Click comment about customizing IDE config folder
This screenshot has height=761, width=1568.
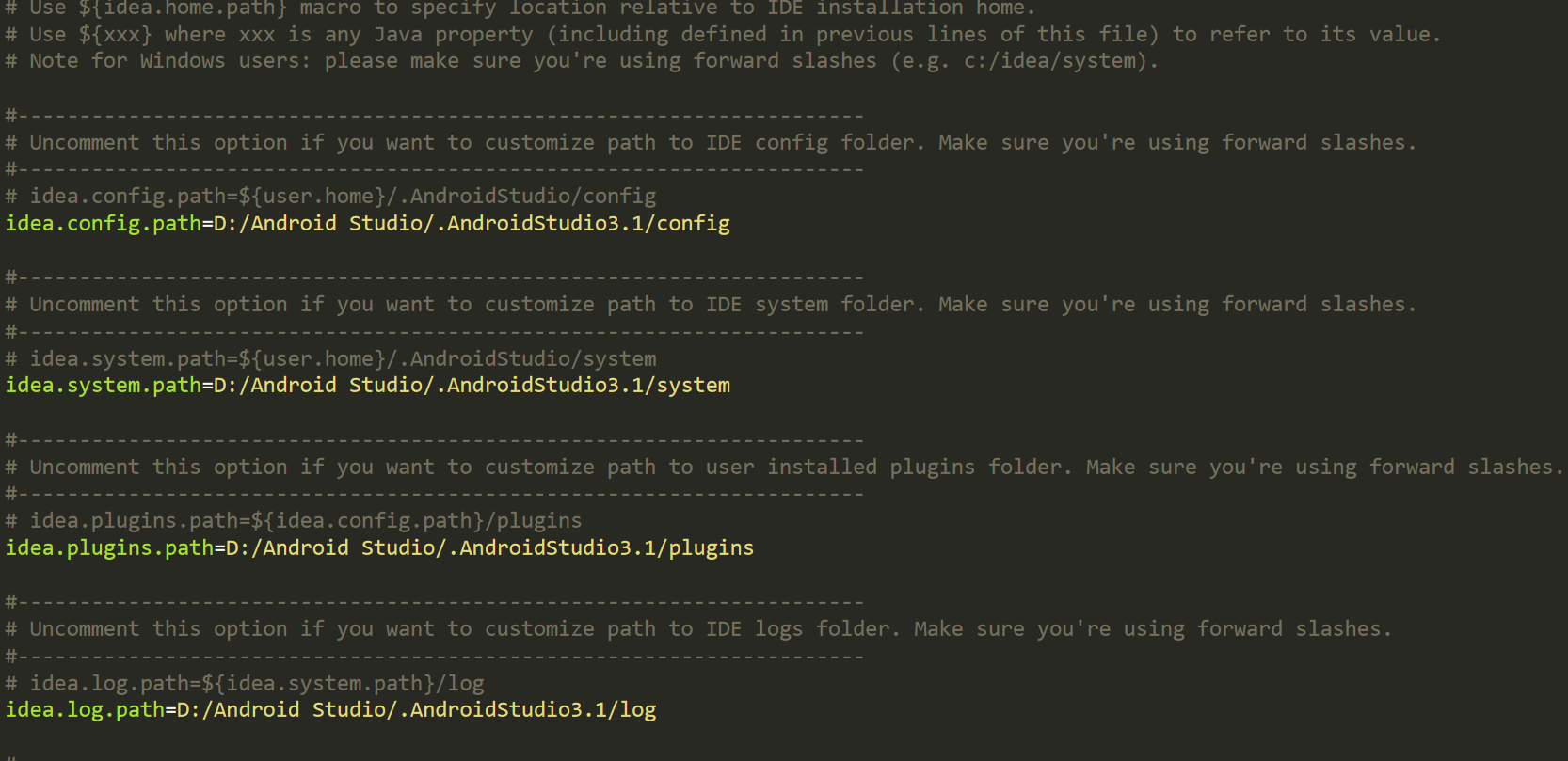tap(712, 143)
